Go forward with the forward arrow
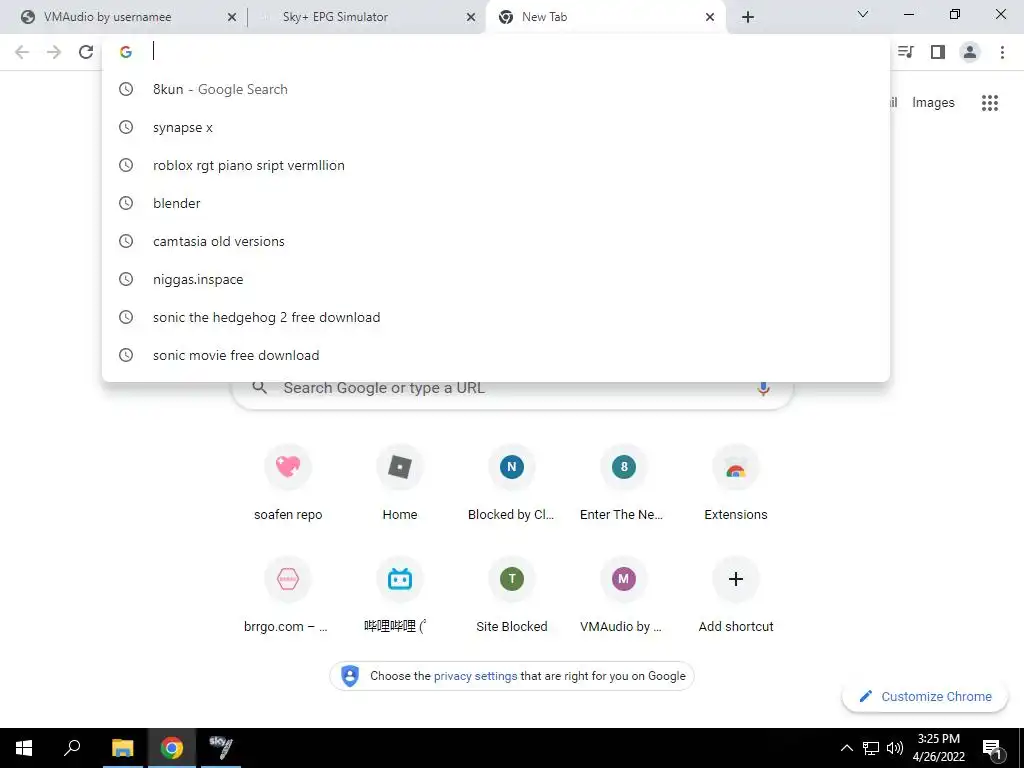 [54, 52]
